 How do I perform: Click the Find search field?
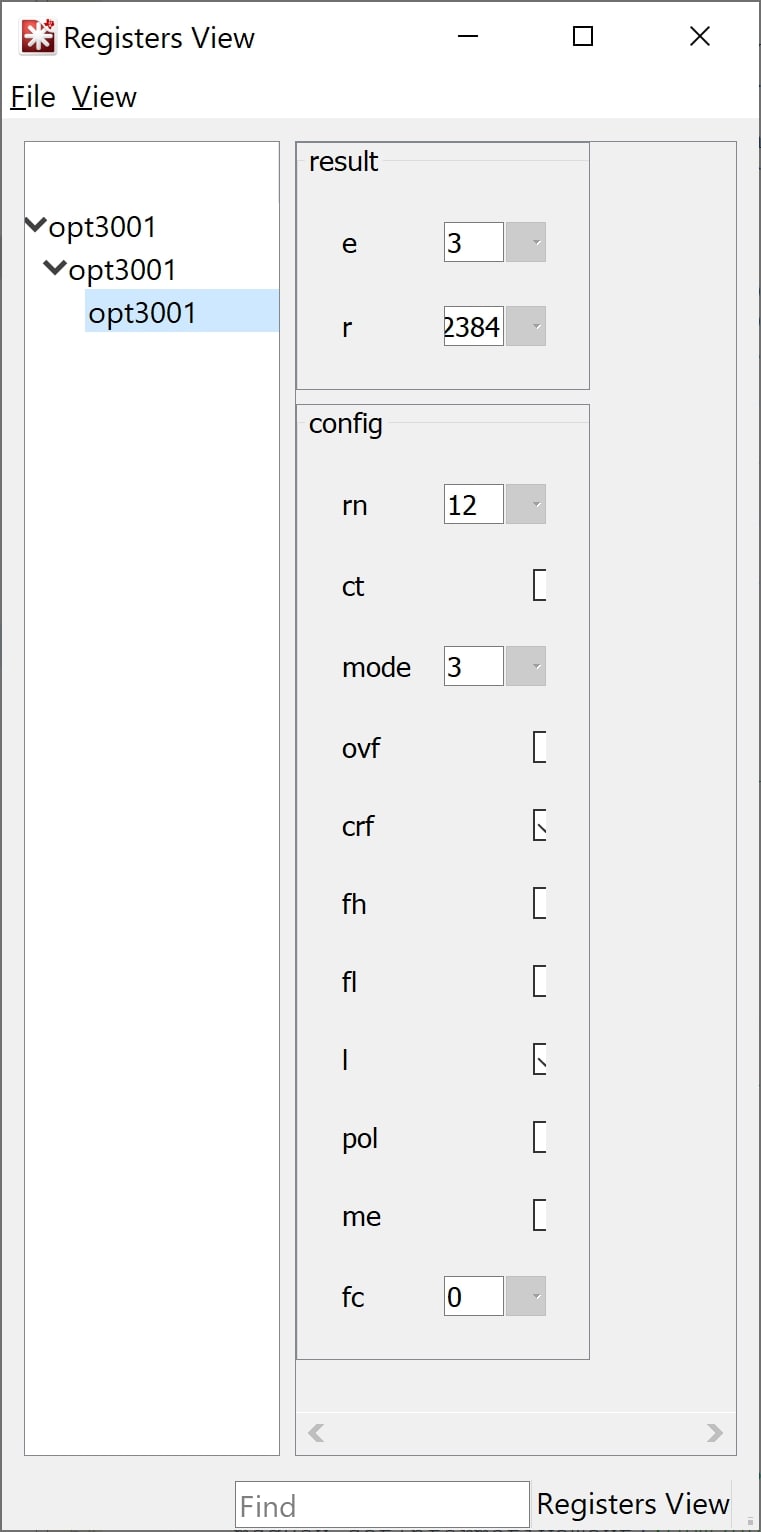click(382, 1505)
